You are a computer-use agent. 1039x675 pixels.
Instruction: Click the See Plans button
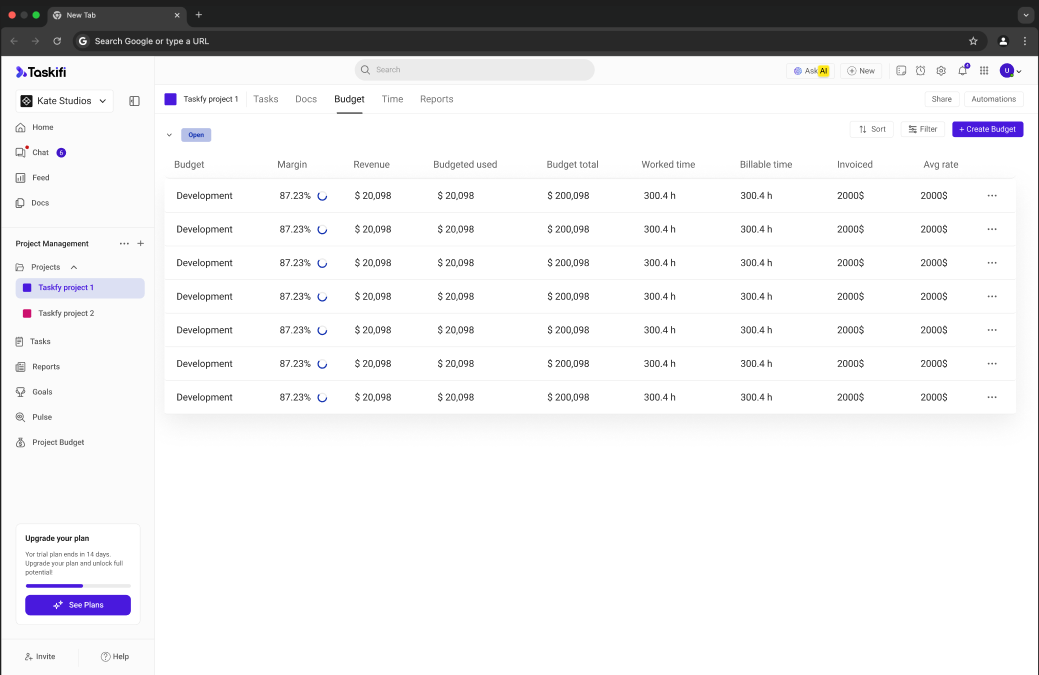pyautogui.click(x=78, y=605)
